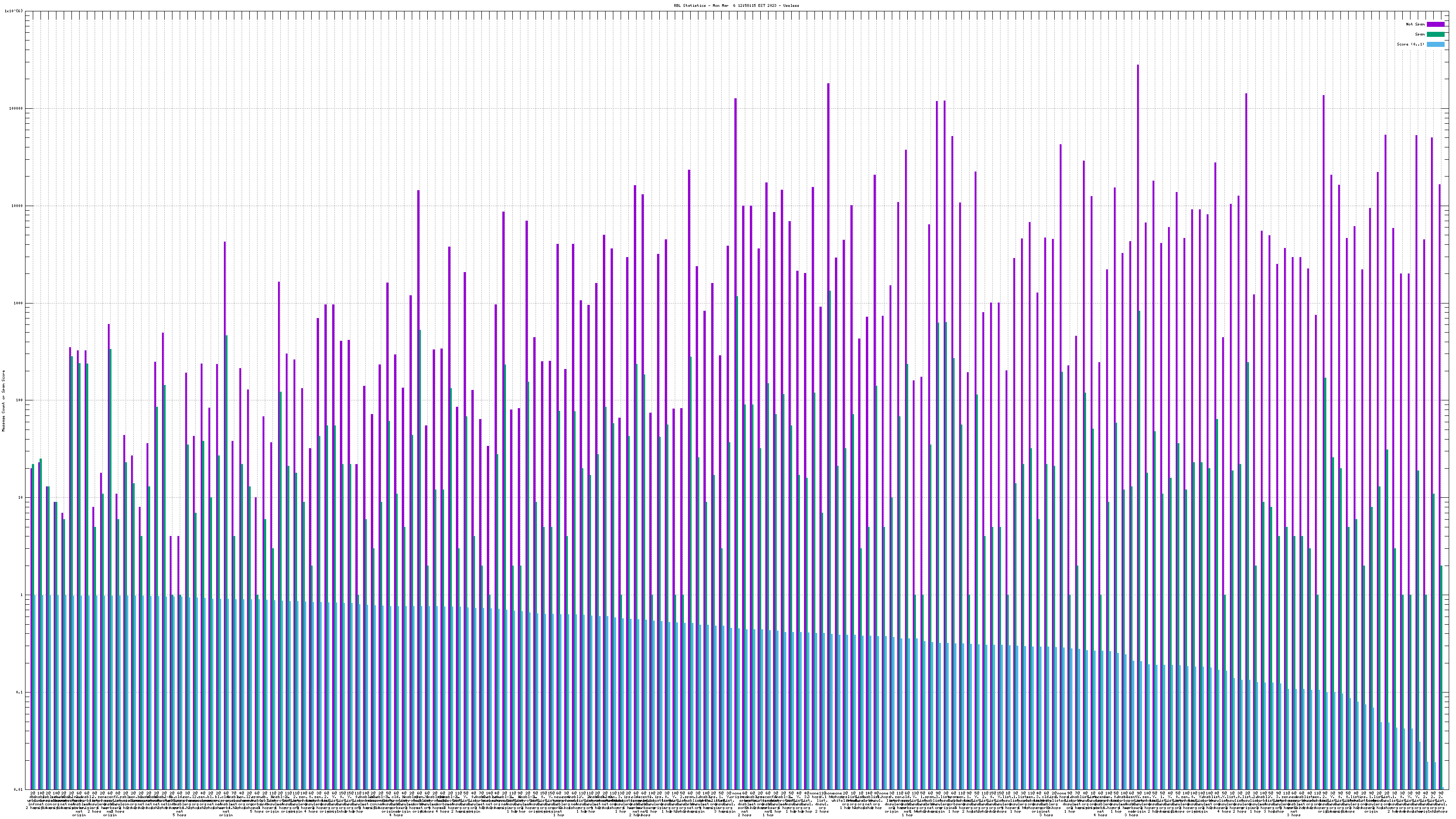Click the rightmost green bar in chart
Screen dimensions: 1456x819
[1441, 678]
